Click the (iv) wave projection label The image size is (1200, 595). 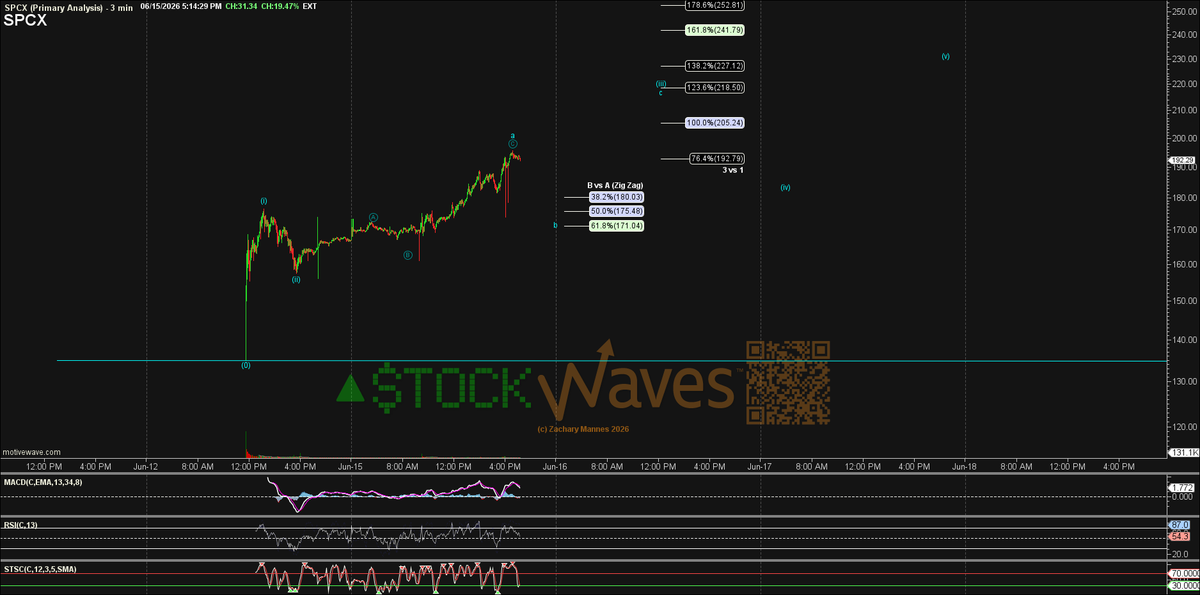click(x=786, y=187)
